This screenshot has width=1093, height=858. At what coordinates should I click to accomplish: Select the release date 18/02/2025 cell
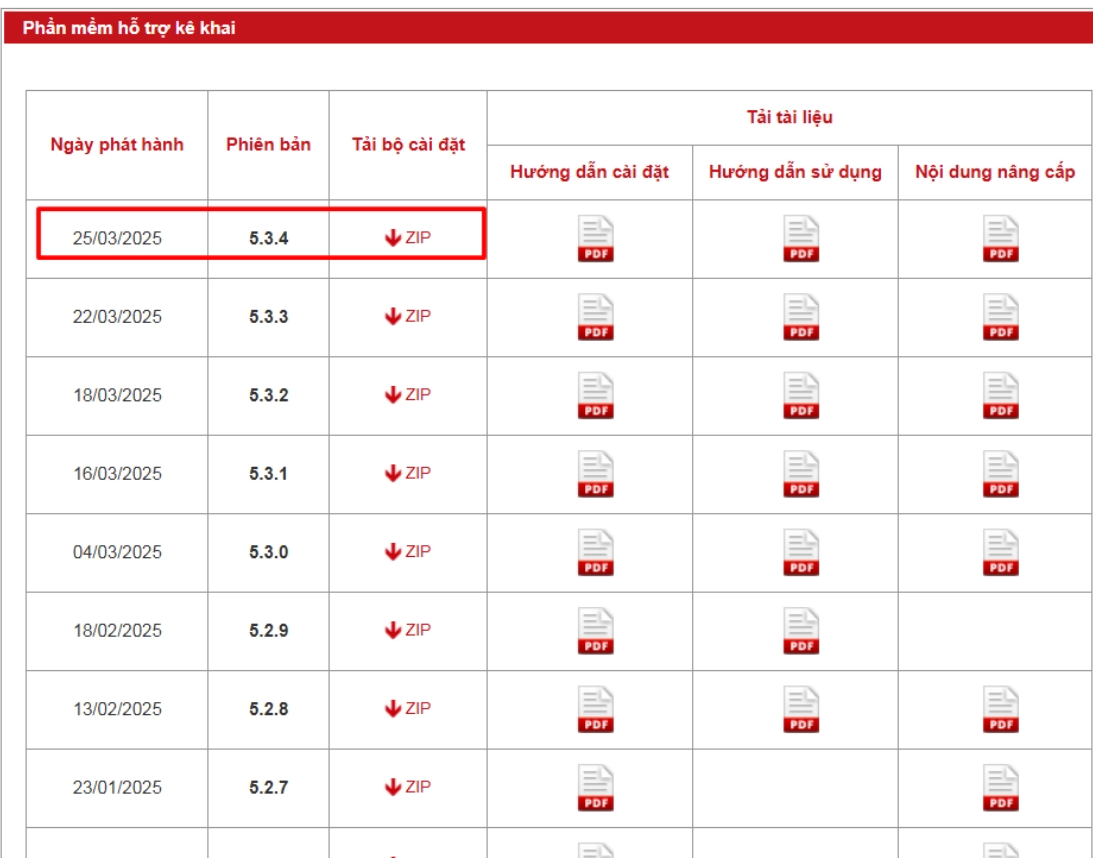(117, 631)
